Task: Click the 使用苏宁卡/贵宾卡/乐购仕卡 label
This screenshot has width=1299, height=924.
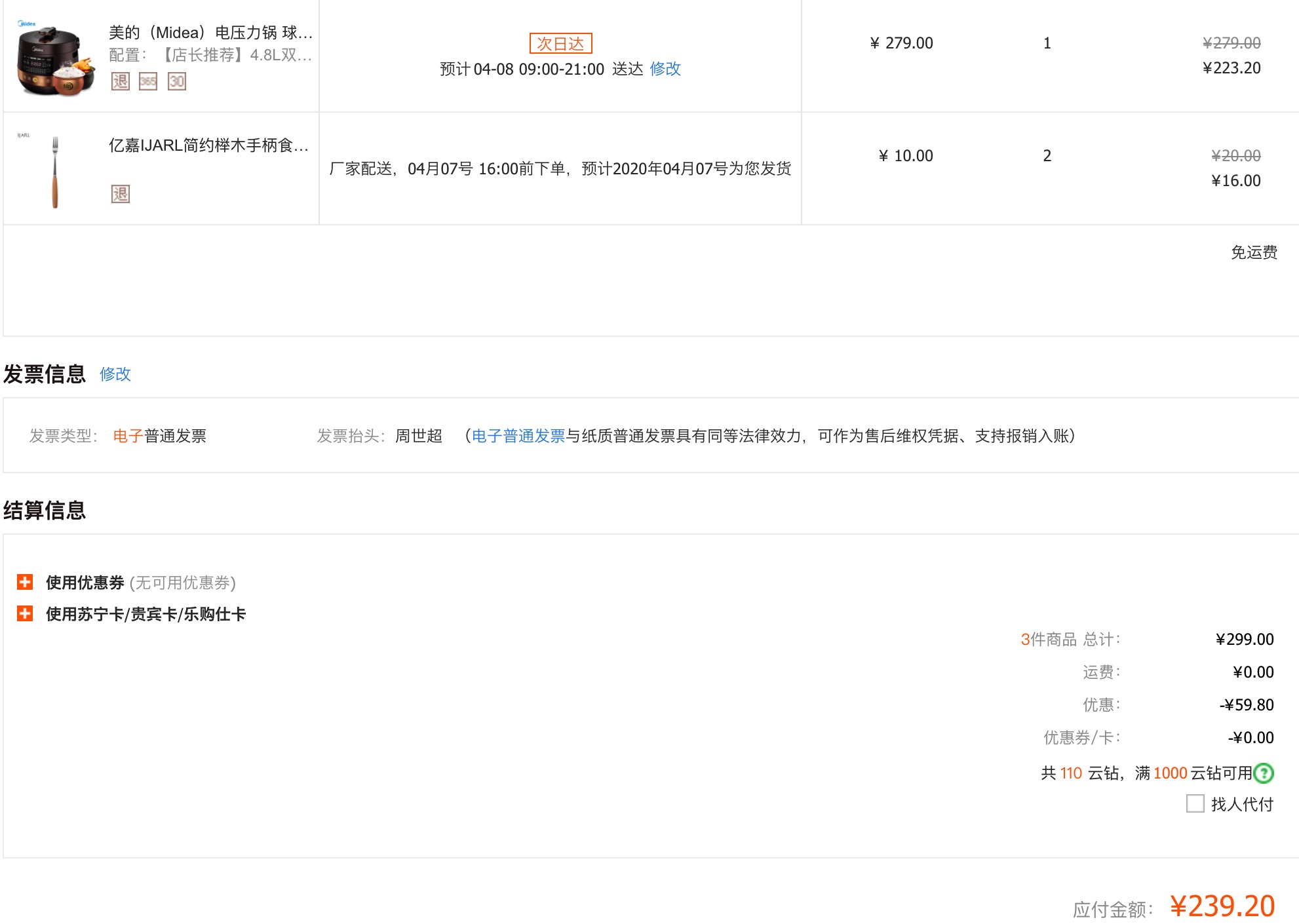Action: pos(145,614)
